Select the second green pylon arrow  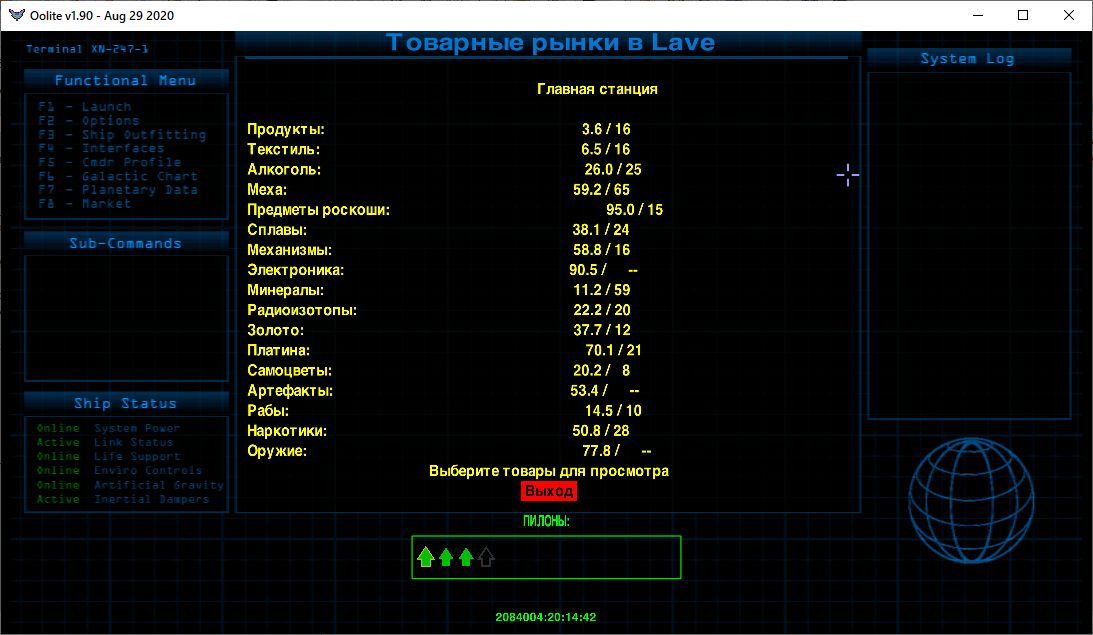pos(446,557)
